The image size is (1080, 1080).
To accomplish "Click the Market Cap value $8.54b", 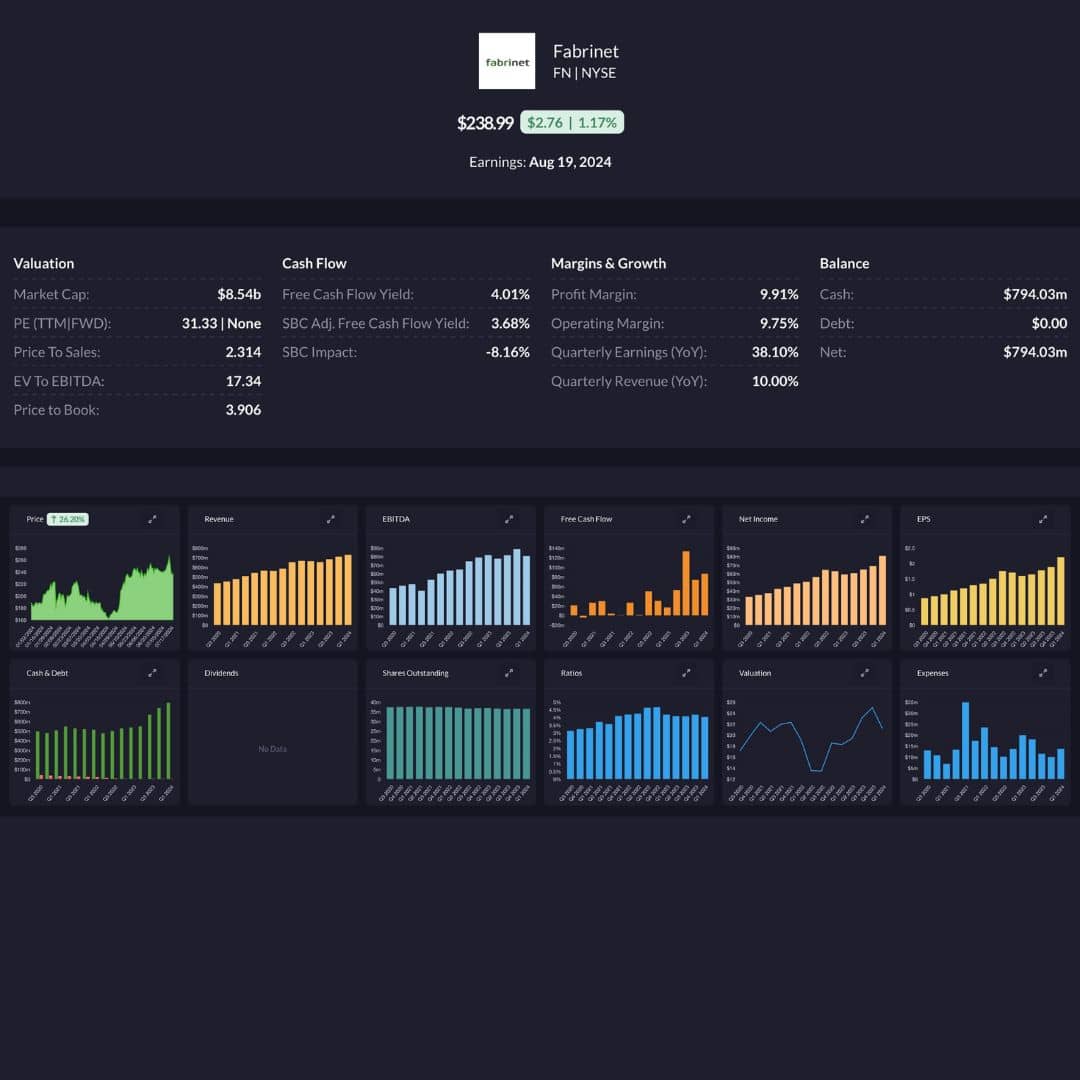I will 239,295.
